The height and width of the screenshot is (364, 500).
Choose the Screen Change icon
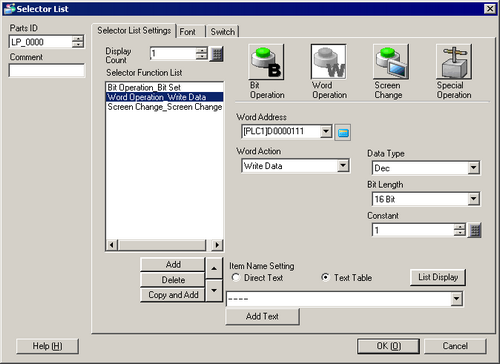click(391, 62)
